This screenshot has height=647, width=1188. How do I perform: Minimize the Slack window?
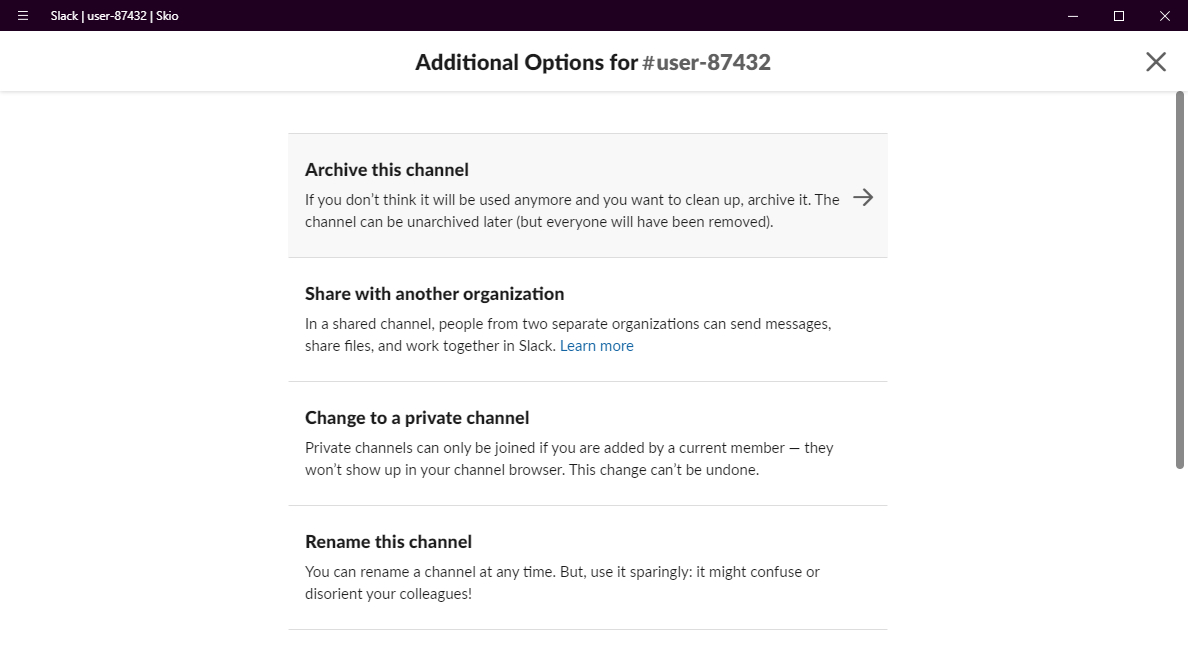(x=1073, y=16)
